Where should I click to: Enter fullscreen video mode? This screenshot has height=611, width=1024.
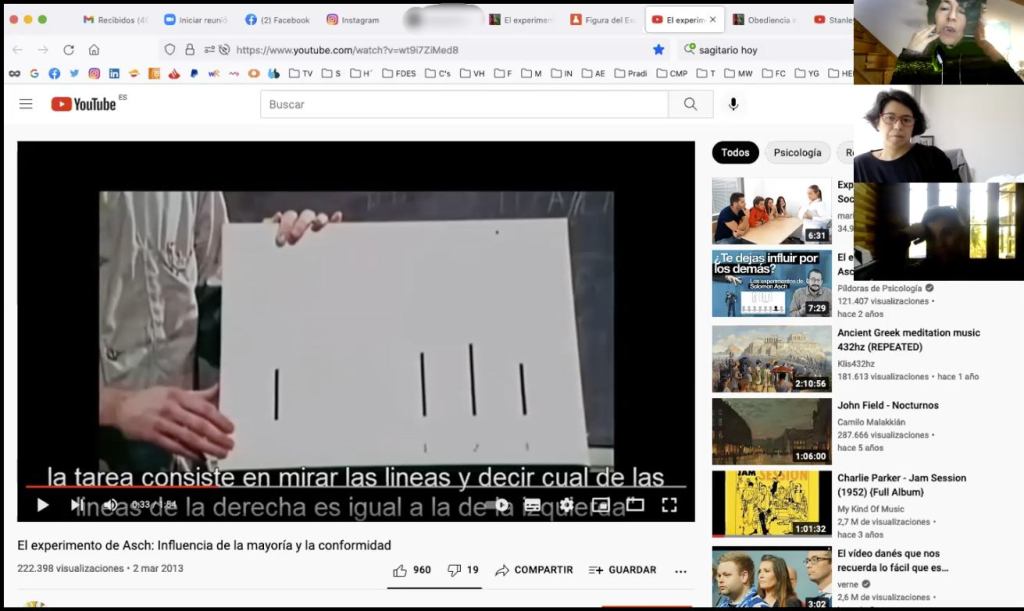(669, 505)
